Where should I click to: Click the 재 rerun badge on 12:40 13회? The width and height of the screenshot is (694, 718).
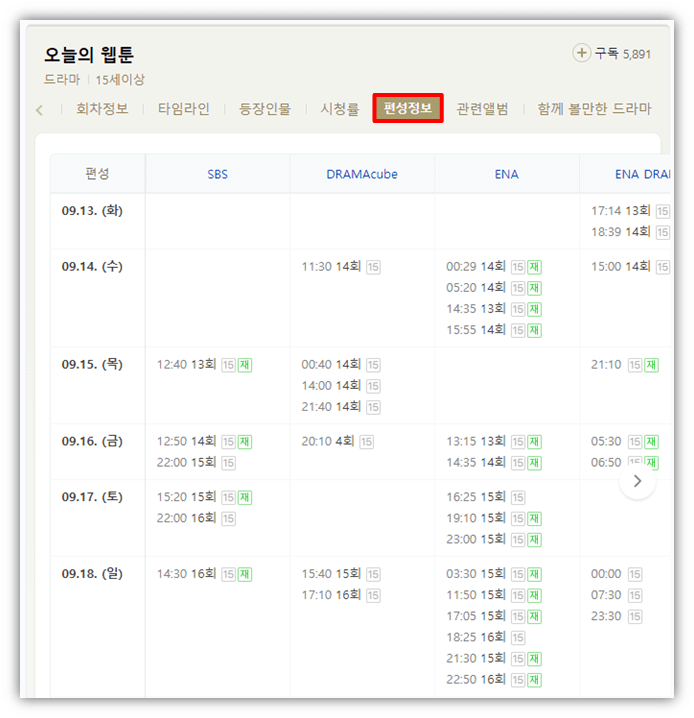click(245, 365)
